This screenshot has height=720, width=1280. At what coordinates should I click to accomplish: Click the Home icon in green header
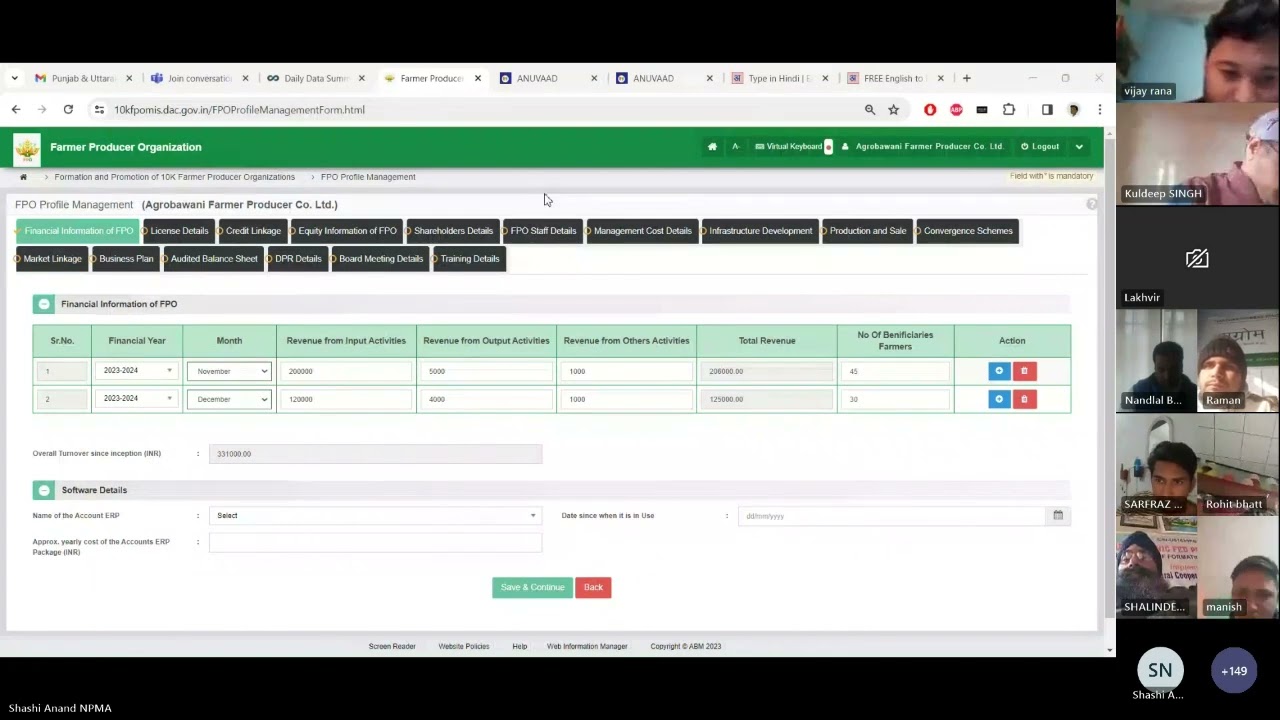click(712, 147)
